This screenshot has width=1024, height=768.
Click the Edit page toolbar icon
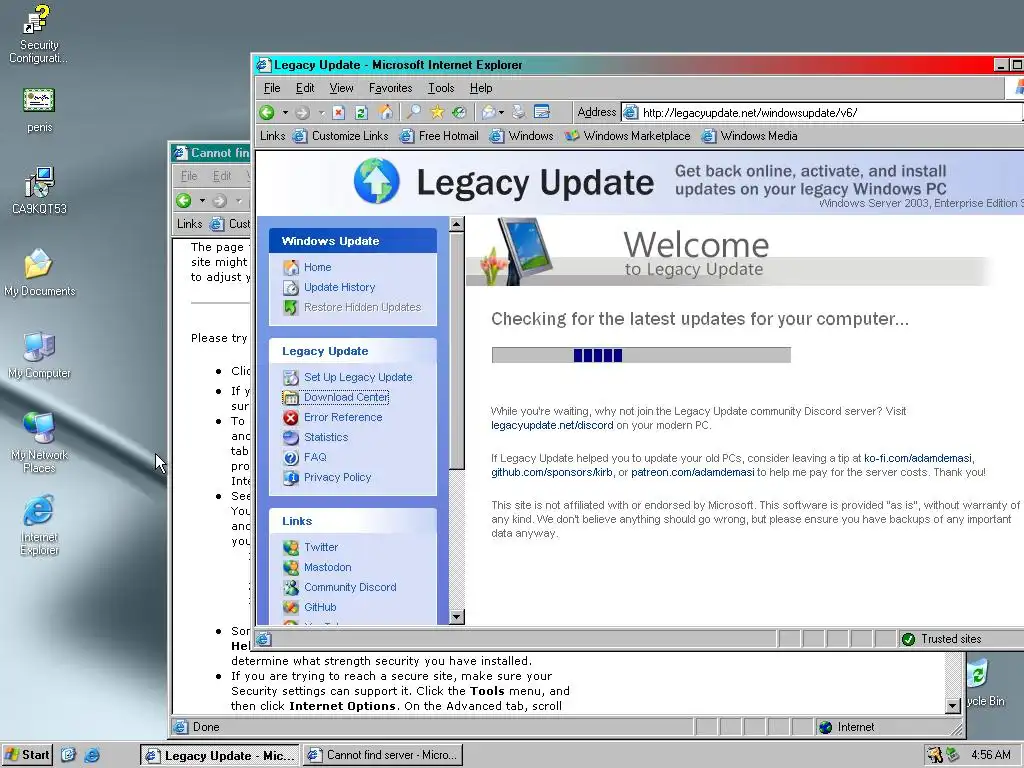pos(542,112)
